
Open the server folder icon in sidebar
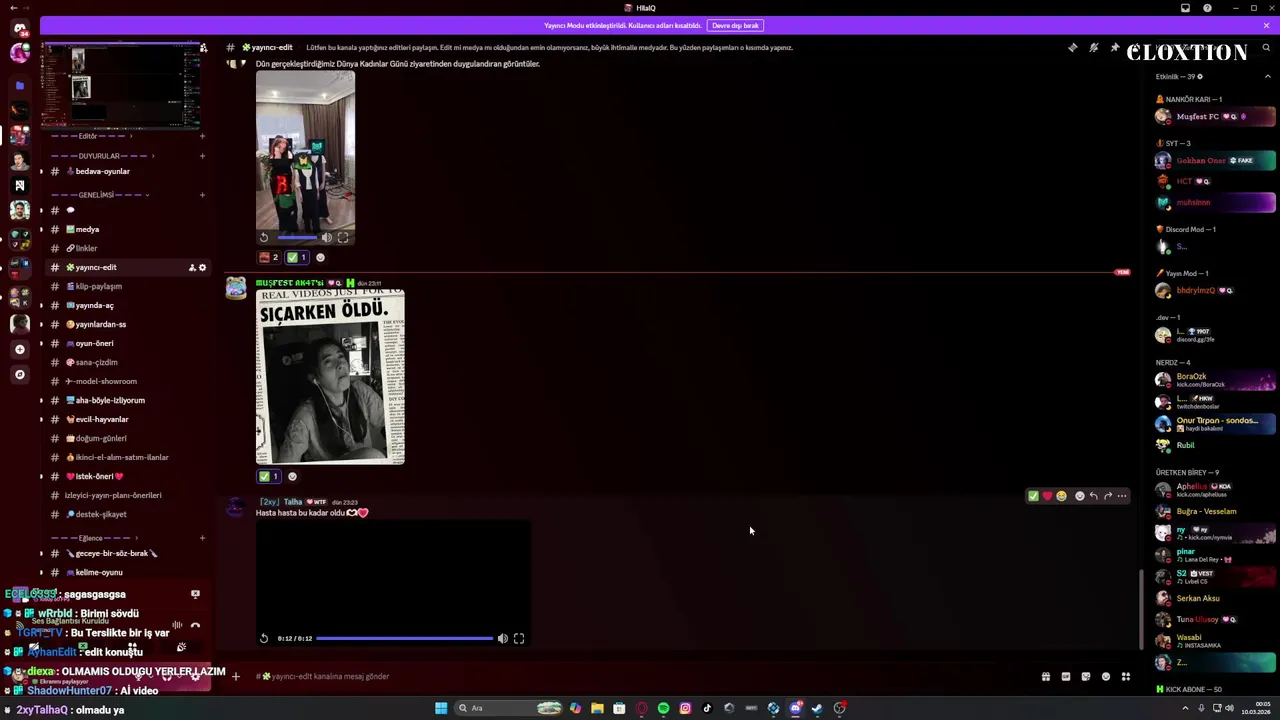(x=19, y=85)
